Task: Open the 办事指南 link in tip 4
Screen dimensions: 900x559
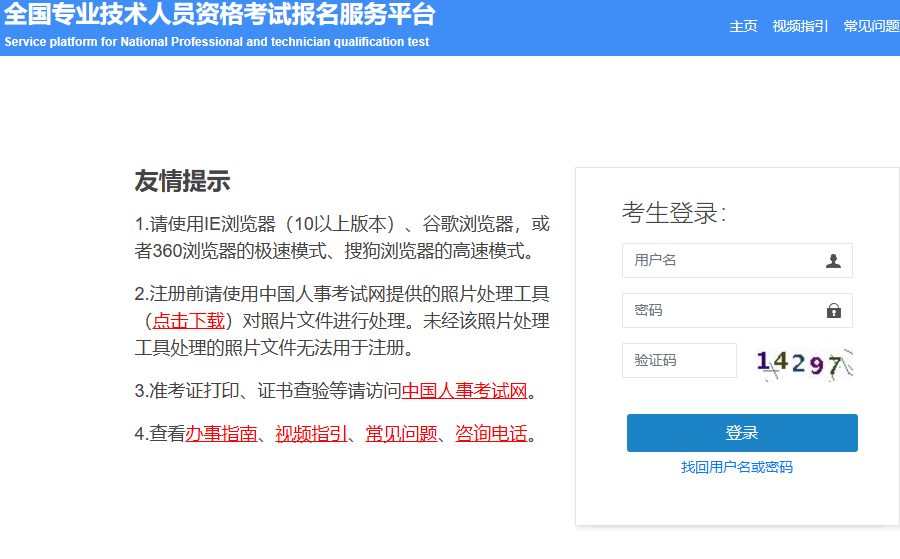Action: pyautogui.click(x=221, y=434)
